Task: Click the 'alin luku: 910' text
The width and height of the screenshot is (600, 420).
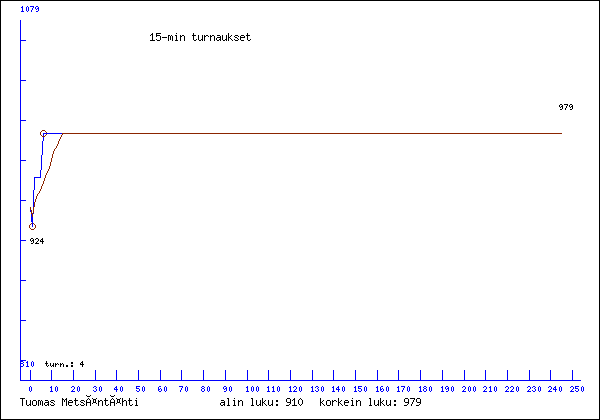Action: pos(261,402)
